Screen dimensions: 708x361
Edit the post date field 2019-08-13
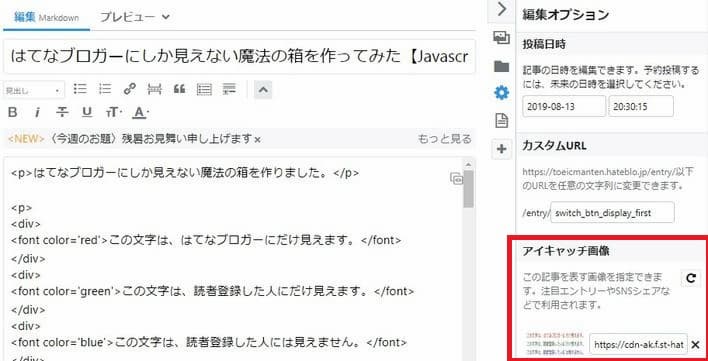coord(564,106)
